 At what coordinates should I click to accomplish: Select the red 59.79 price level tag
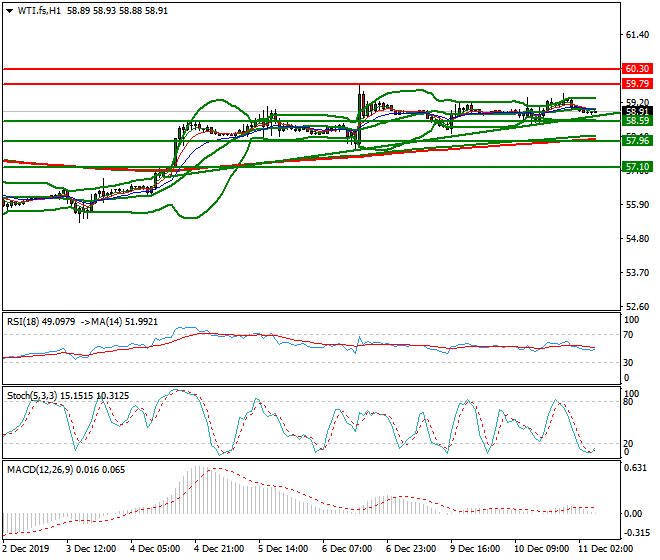pyautogui.click(x=637, y=84)
